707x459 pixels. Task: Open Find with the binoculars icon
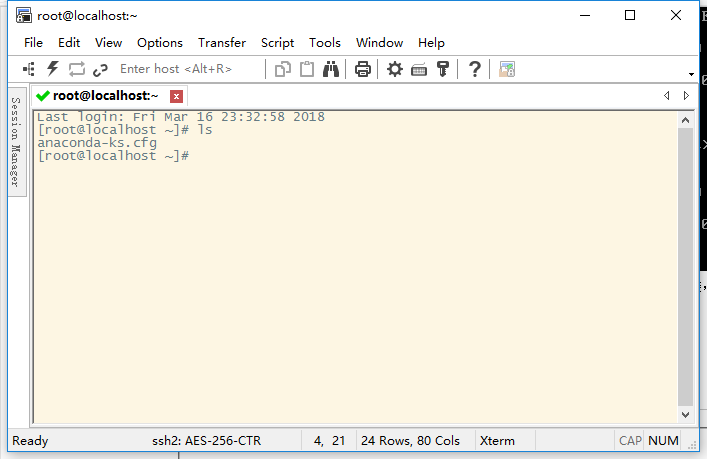[x=331, y=69]
